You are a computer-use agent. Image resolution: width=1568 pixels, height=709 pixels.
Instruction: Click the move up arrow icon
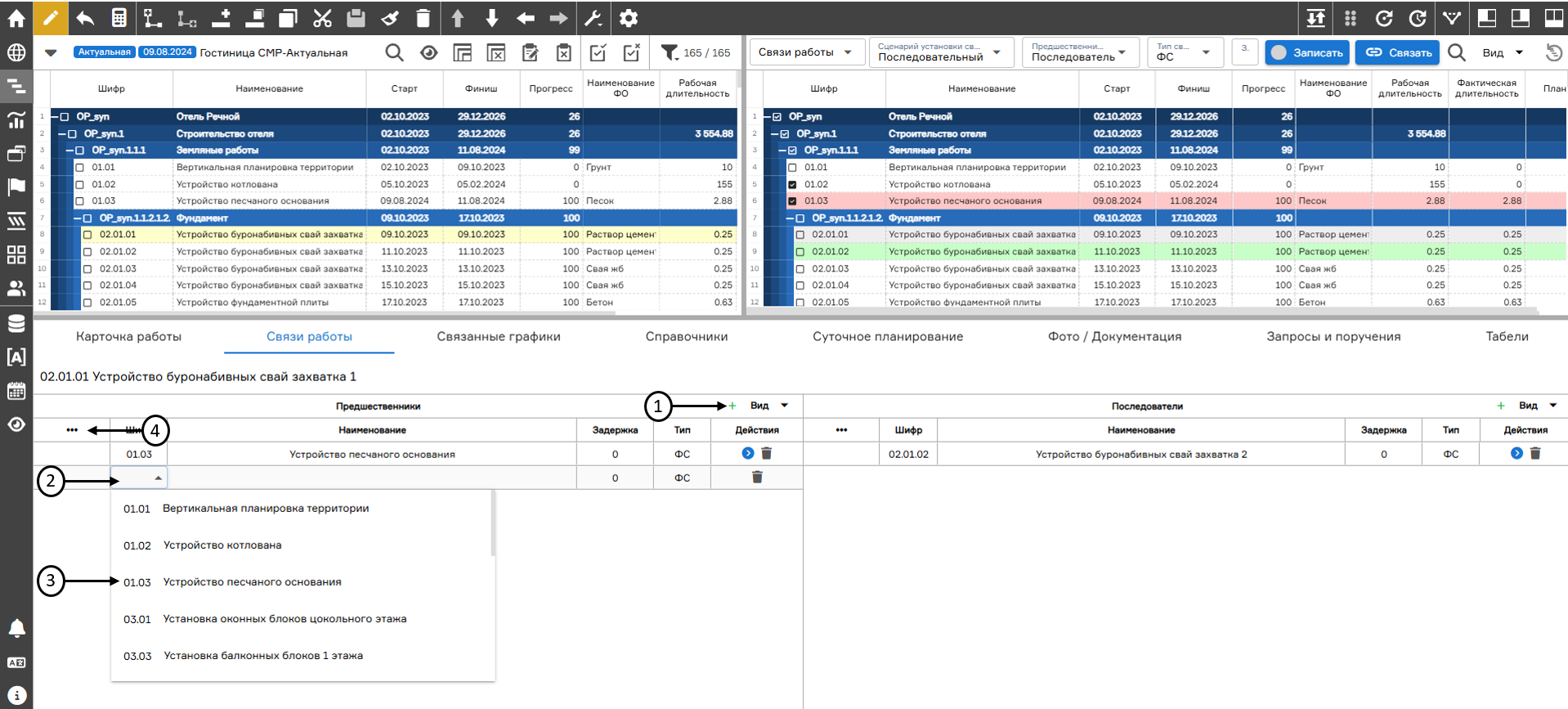pyautogui.click(x=458, y=17)
